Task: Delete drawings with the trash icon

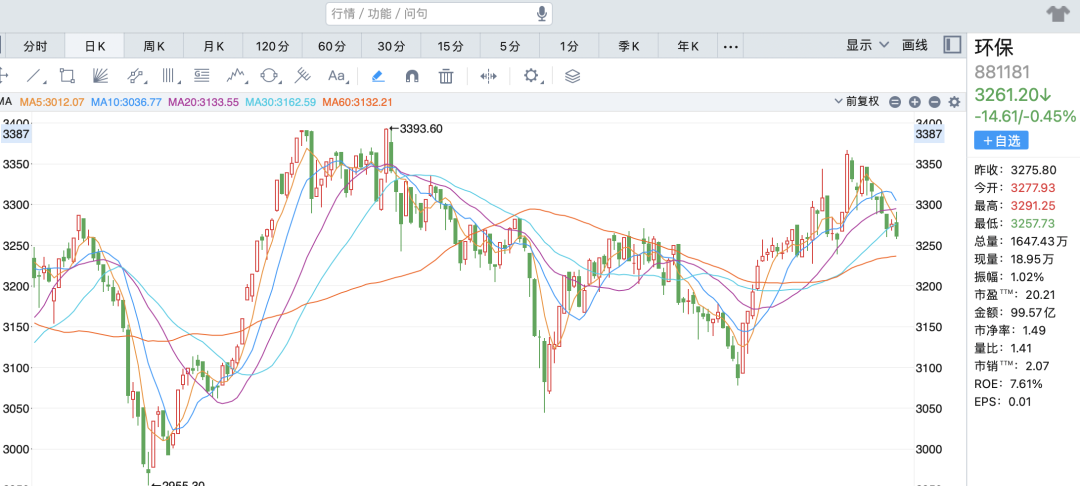Action: (x=446, y=75)
